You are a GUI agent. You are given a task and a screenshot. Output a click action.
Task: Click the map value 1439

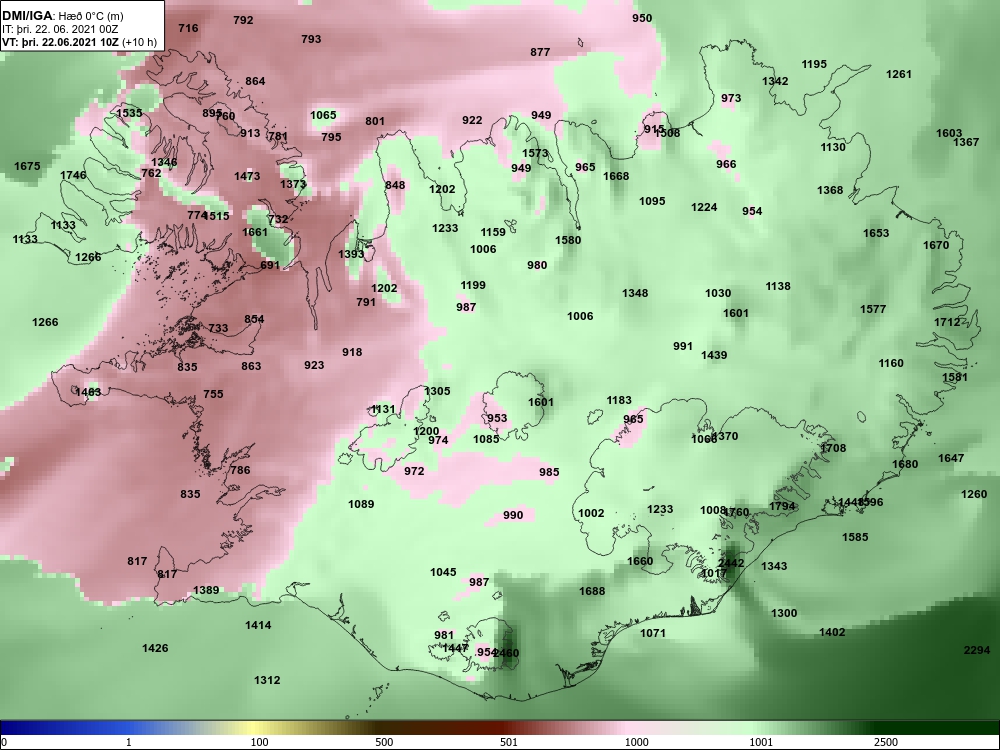pos(714,355)
